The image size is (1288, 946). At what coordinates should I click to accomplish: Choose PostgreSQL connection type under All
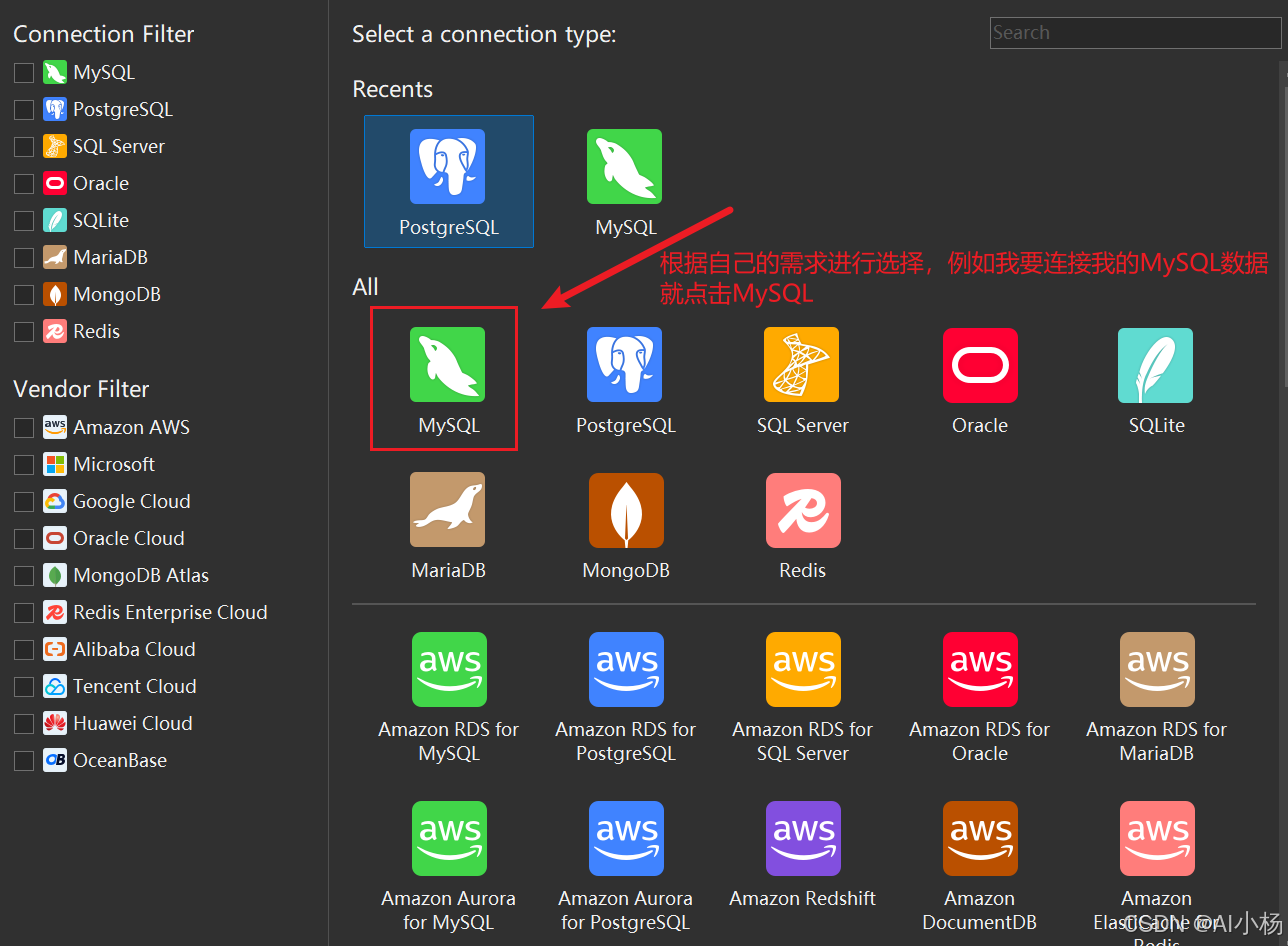[x=625, y=380]
